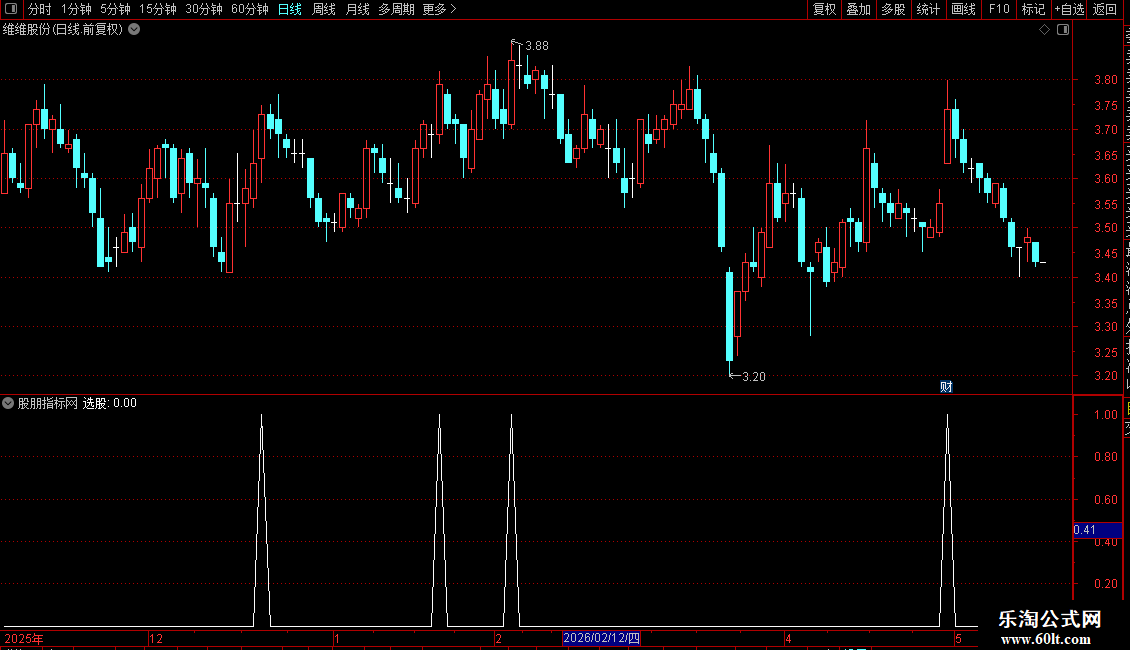The width and height of the screenshot is (1130, 650).
Task: Click the 2026/02/12/四 date label
Action: [x=601, y=638]
